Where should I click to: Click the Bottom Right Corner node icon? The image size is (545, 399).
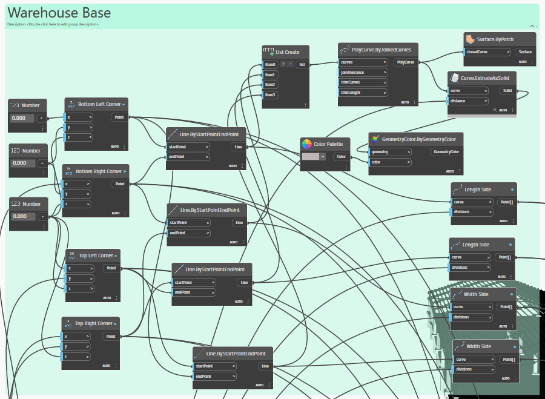69,171
